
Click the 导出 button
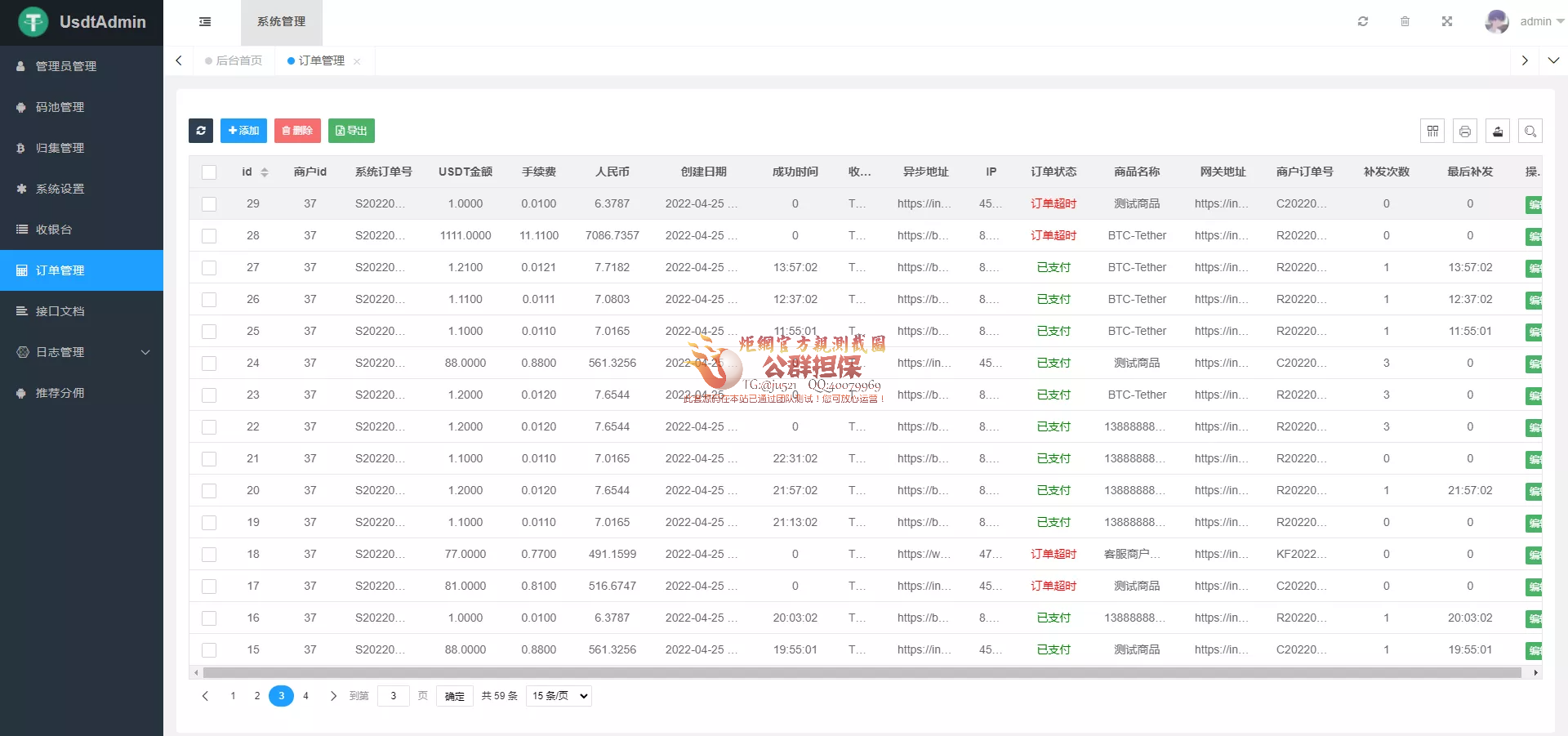click(351, 131)
